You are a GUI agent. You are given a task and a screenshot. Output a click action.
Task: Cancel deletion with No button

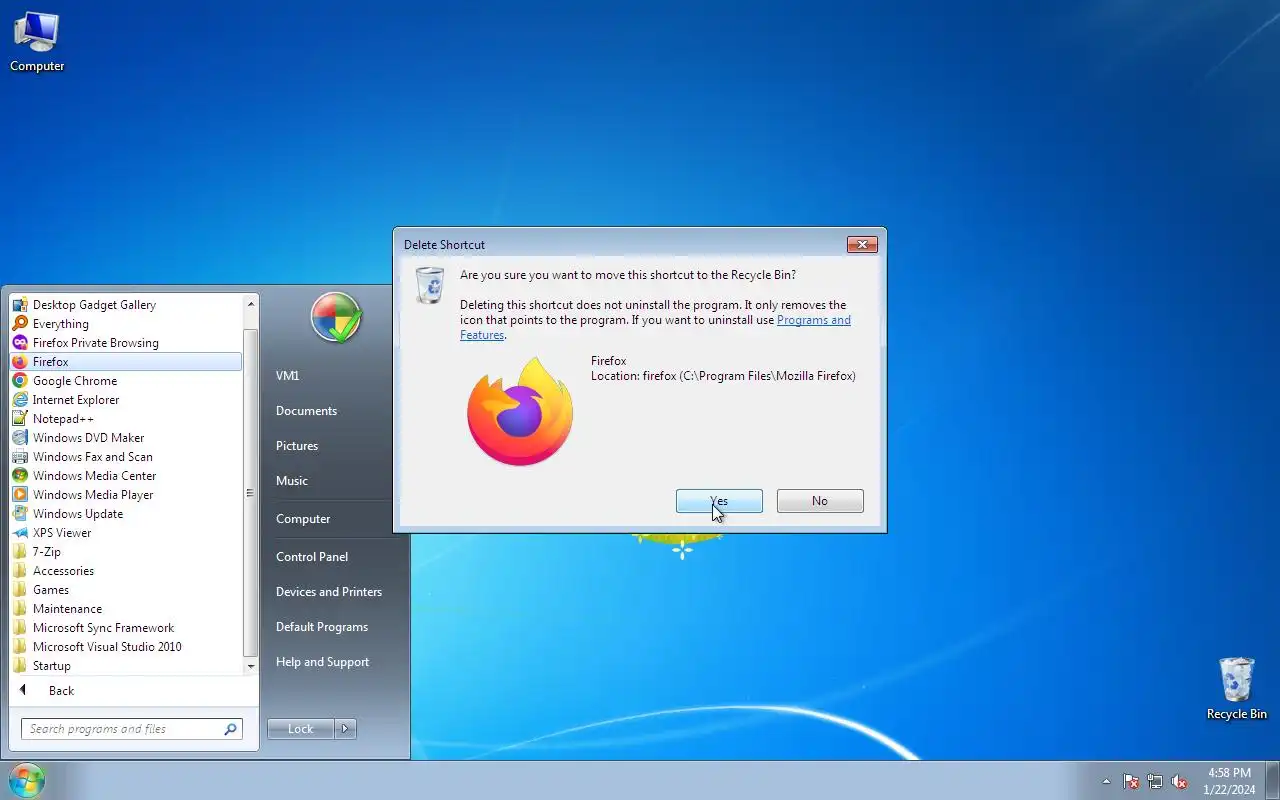pos(820,501)
